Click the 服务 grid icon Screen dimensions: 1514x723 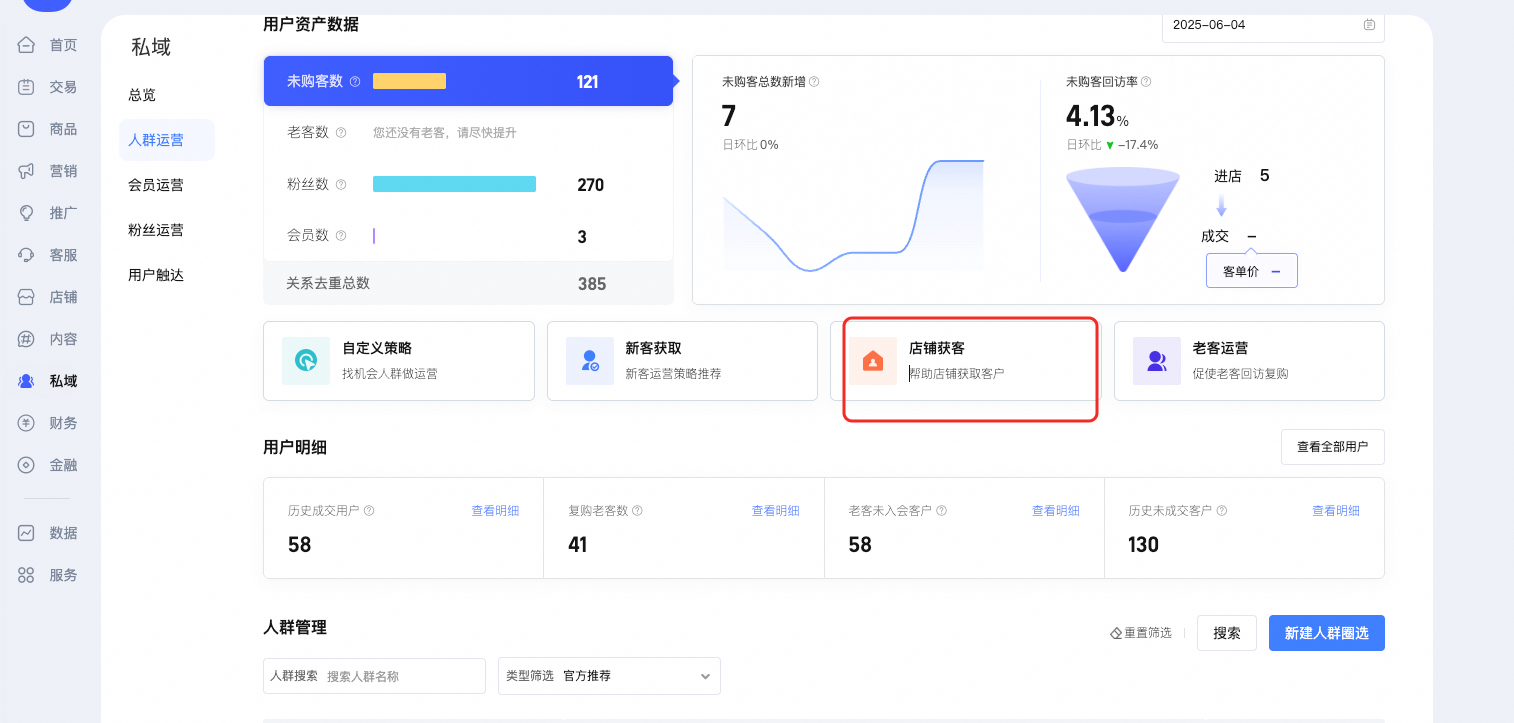[x=26, y=575]
